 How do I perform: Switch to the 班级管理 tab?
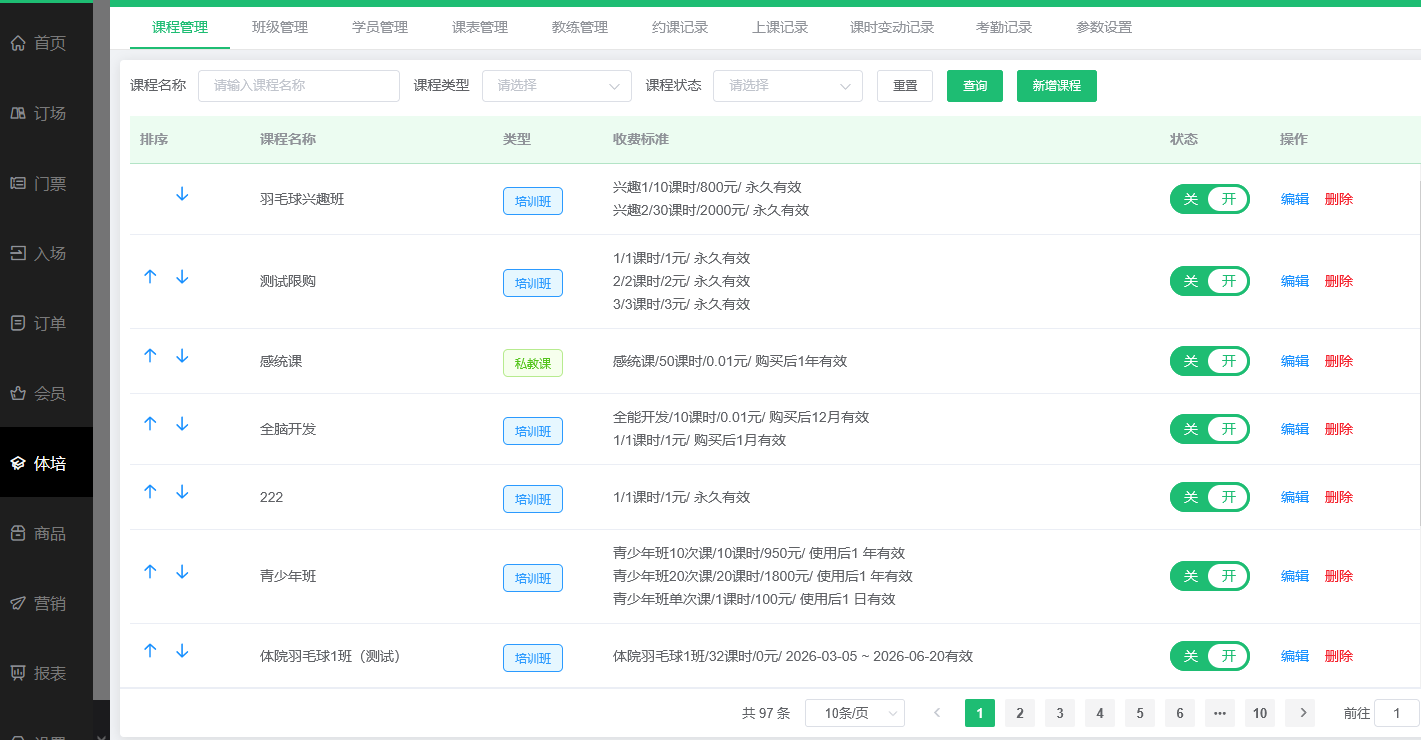(x=280, y=27)
